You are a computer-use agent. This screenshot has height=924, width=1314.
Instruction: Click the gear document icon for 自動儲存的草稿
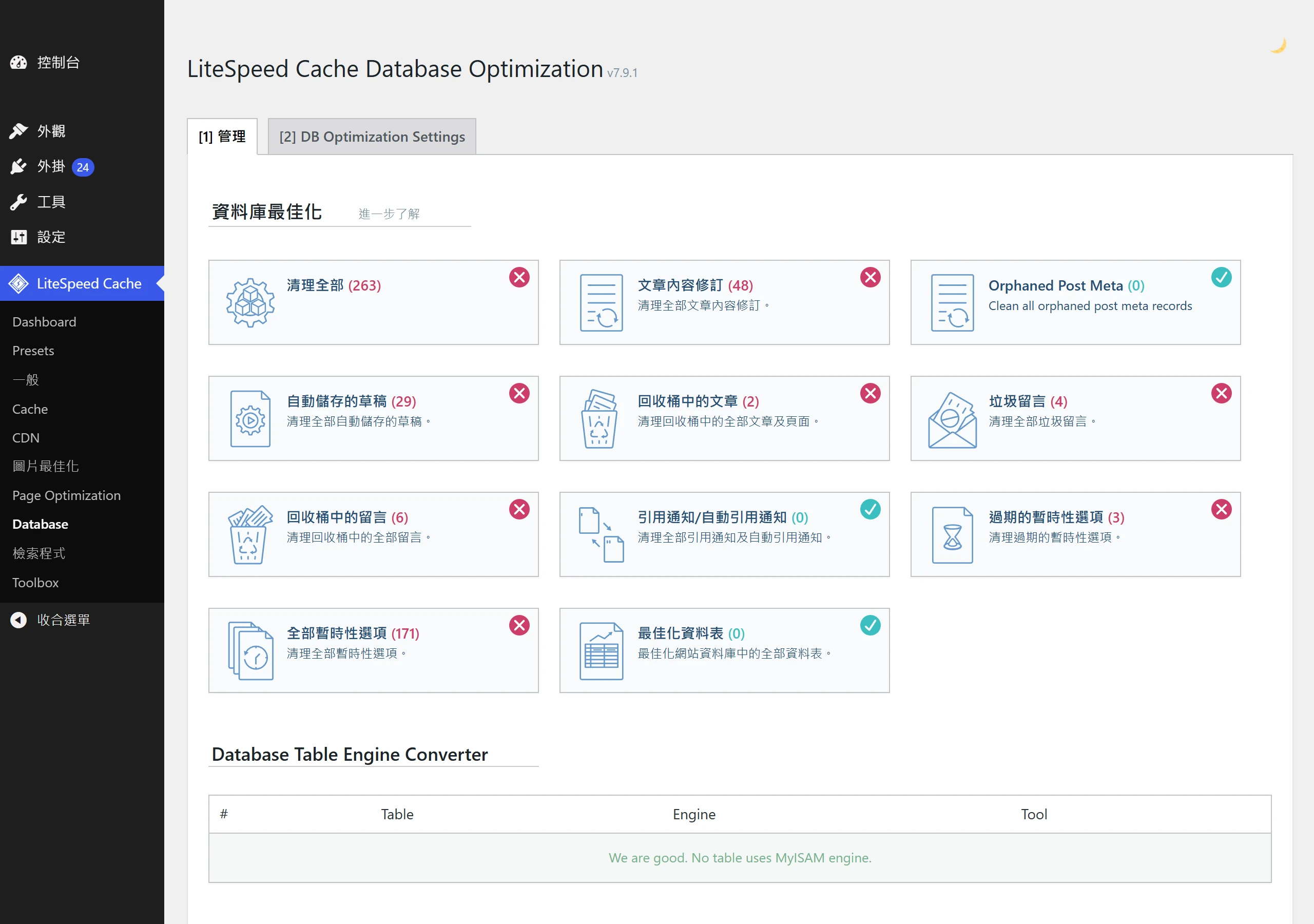(x=250, y=418)
